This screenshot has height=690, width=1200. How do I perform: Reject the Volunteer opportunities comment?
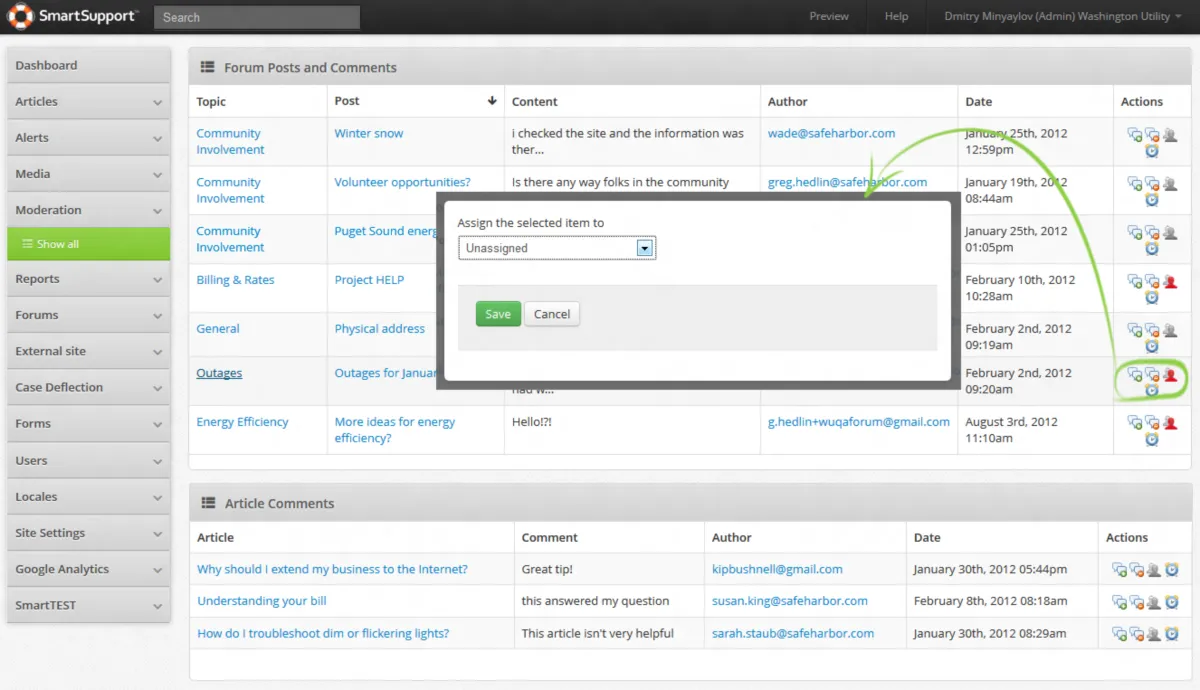pos(1152,184)
